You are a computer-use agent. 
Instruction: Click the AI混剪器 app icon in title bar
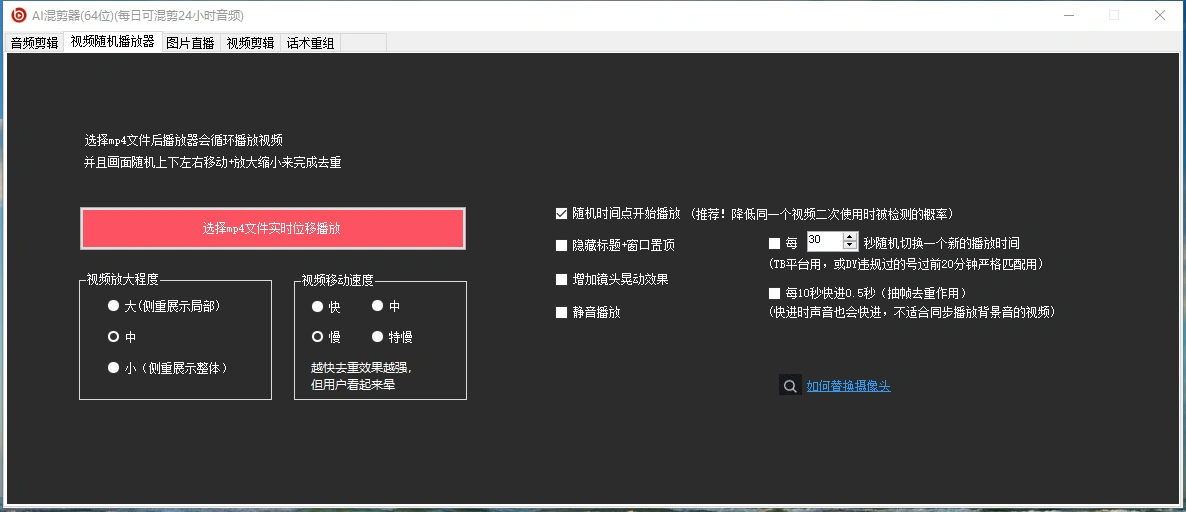tap(18, 15)
